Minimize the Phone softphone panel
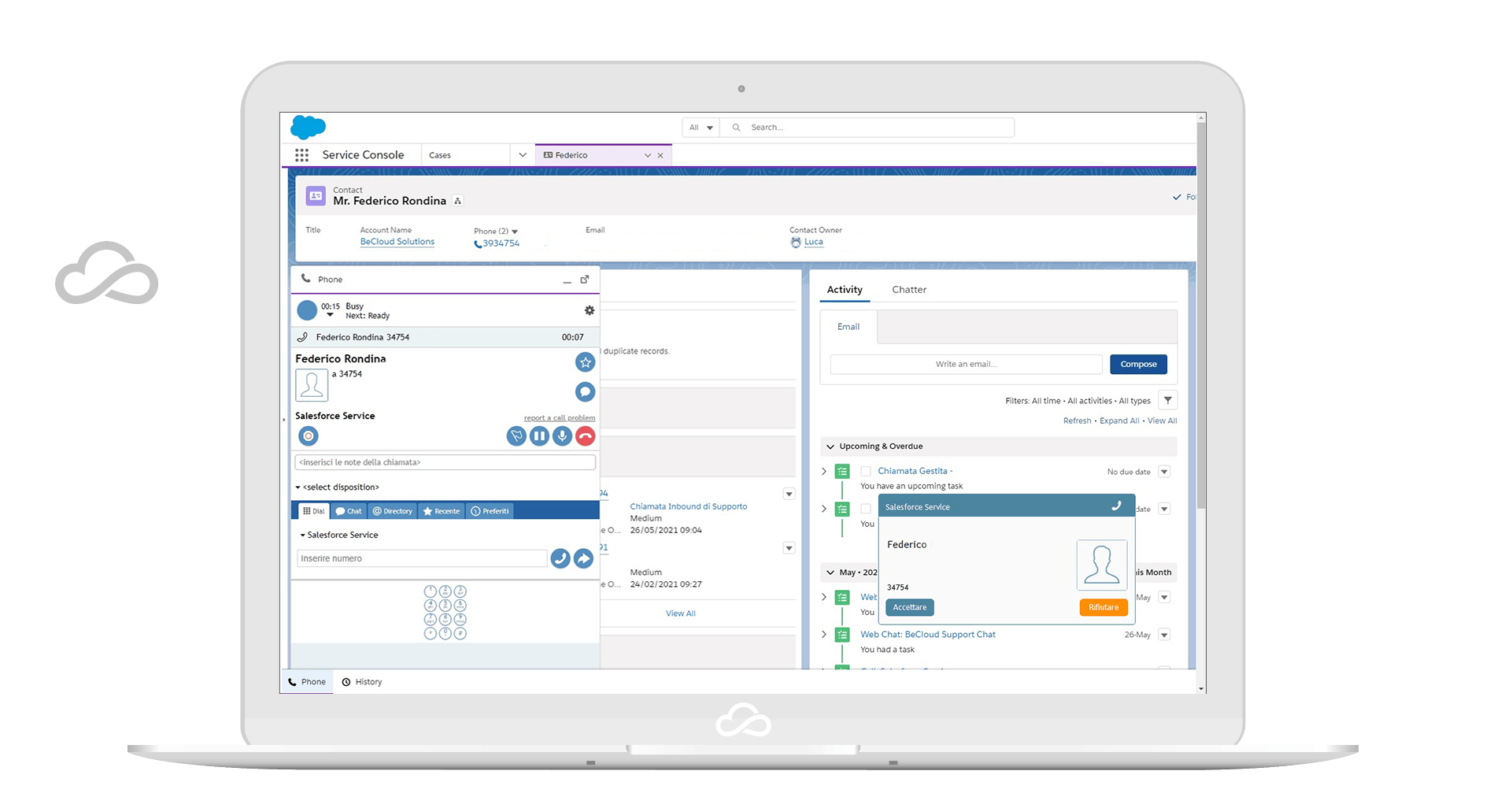1512x808 pixels. [x=567, y=281]
